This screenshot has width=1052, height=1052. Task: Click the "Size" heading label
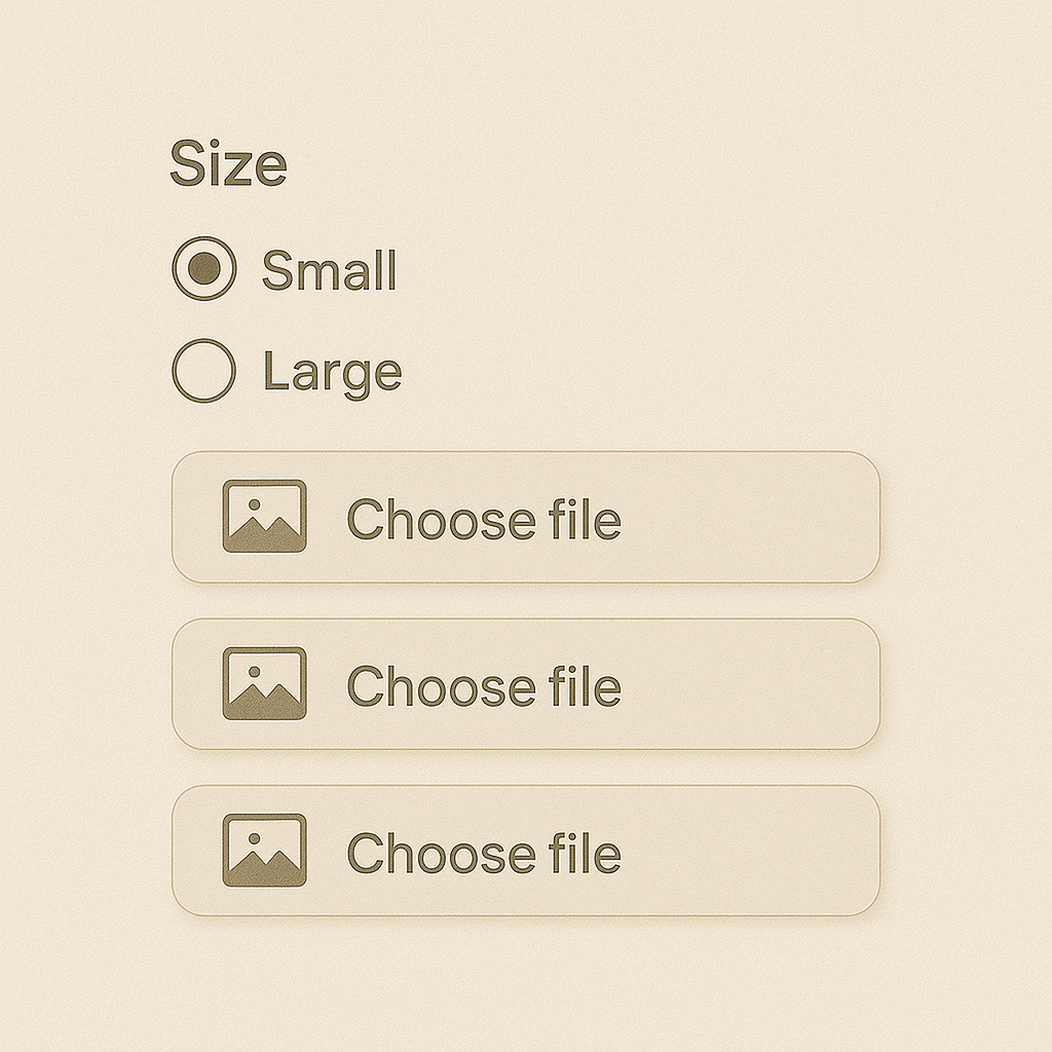pos(228,164)
